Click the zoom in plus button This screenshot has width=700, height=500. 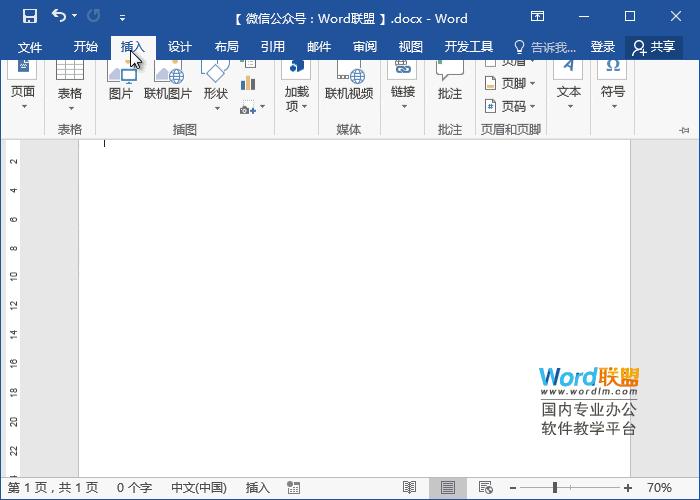[x=628, y=488]
